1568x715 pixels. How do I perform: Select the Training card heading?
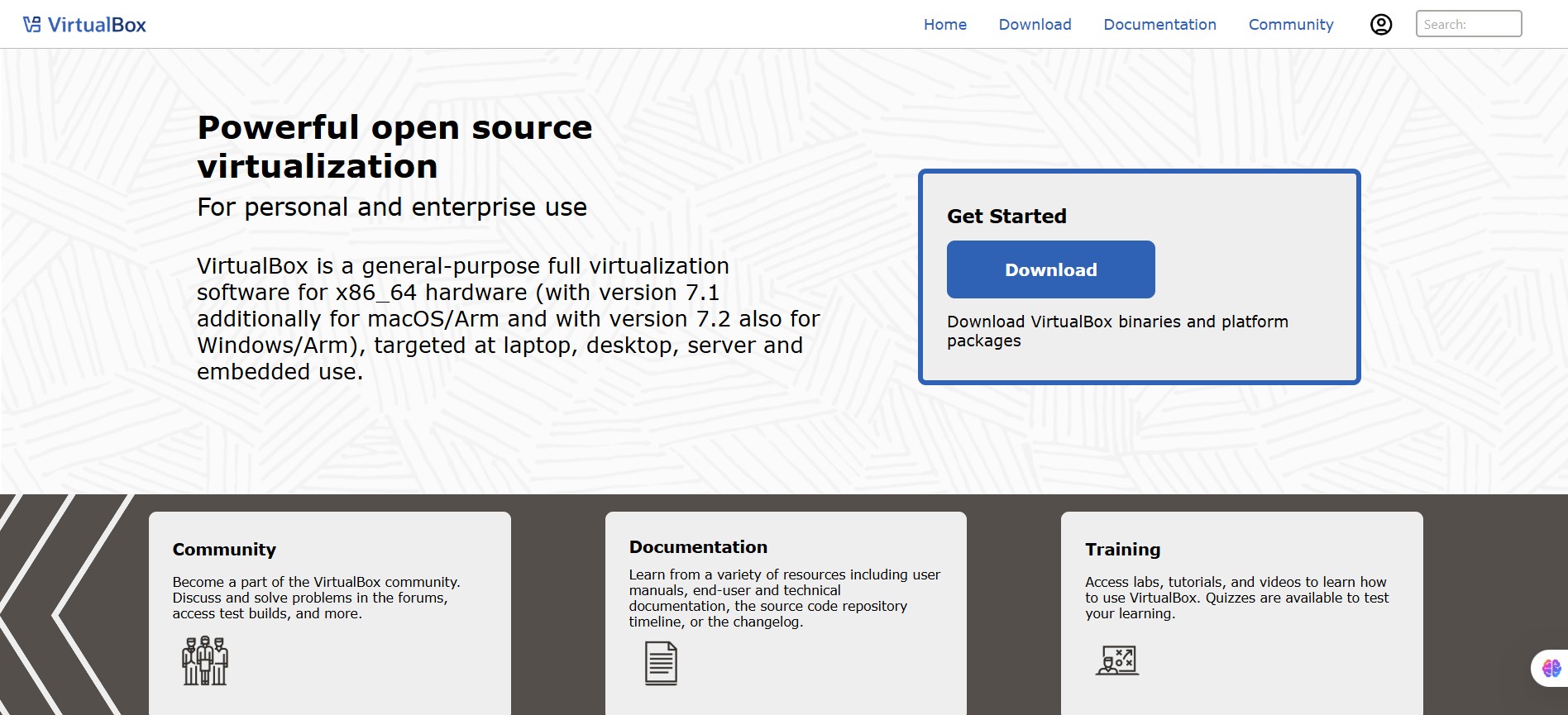[x=1122, y=550]
